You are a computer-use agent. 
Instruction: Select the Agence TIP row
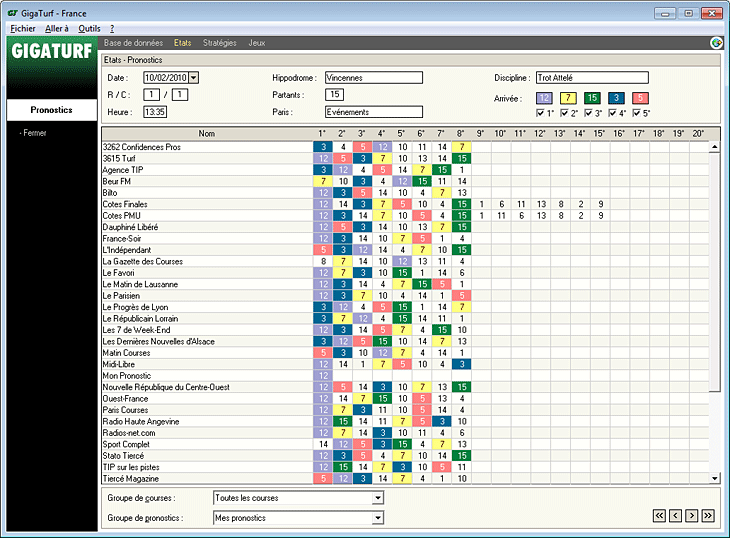(405, 170)
